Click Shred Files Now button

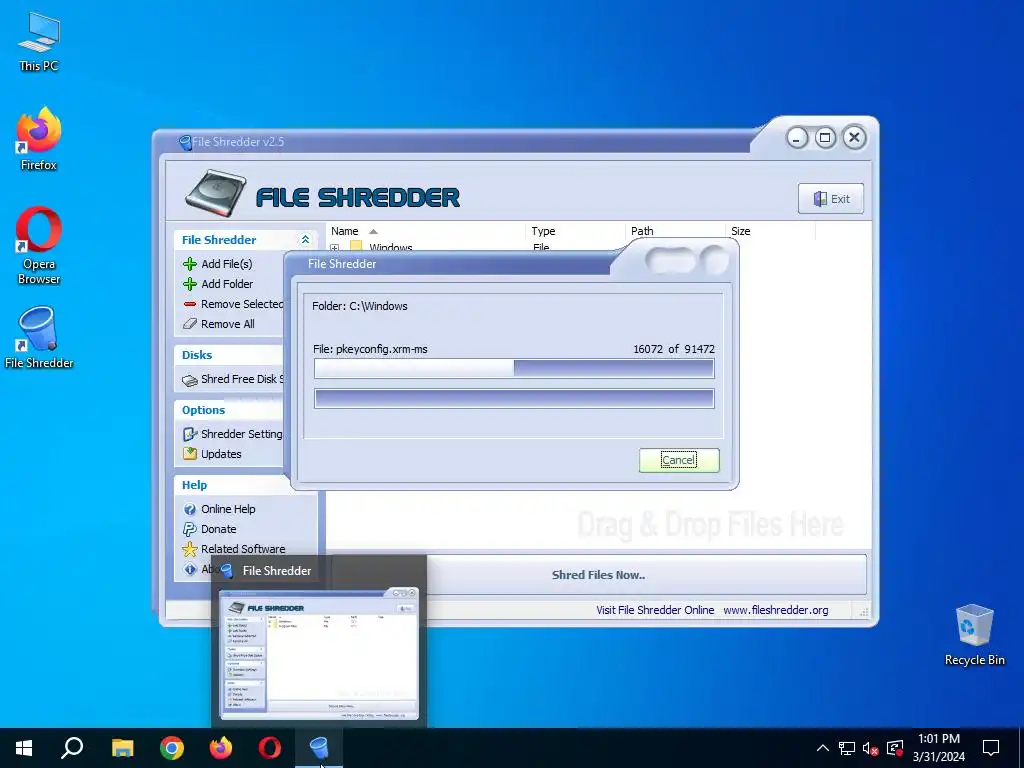598,575
